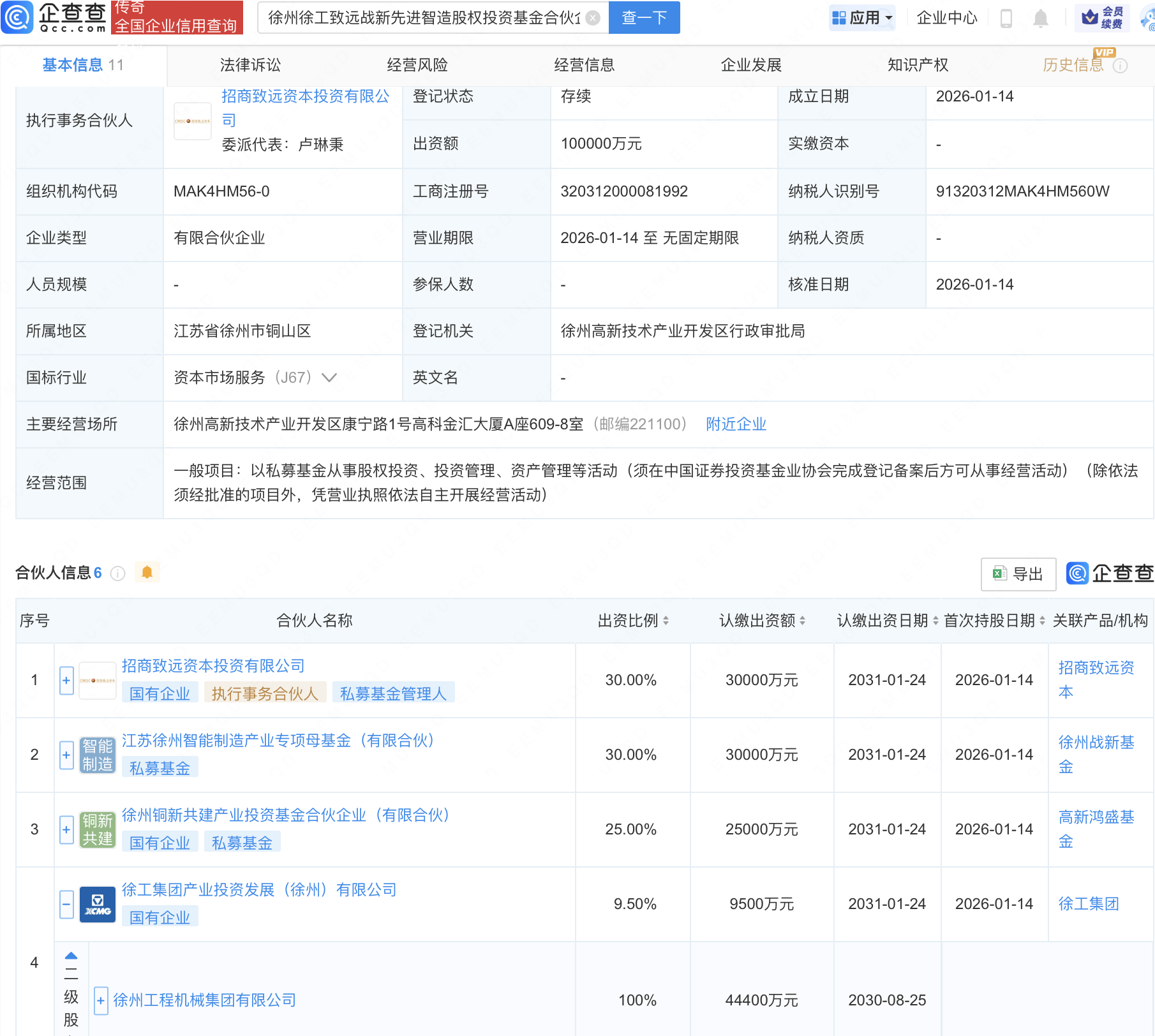The image size is (1155, 1036).
Task: Click the partner info alert bell
Action: pyautogui.click(x=147, y=572)
